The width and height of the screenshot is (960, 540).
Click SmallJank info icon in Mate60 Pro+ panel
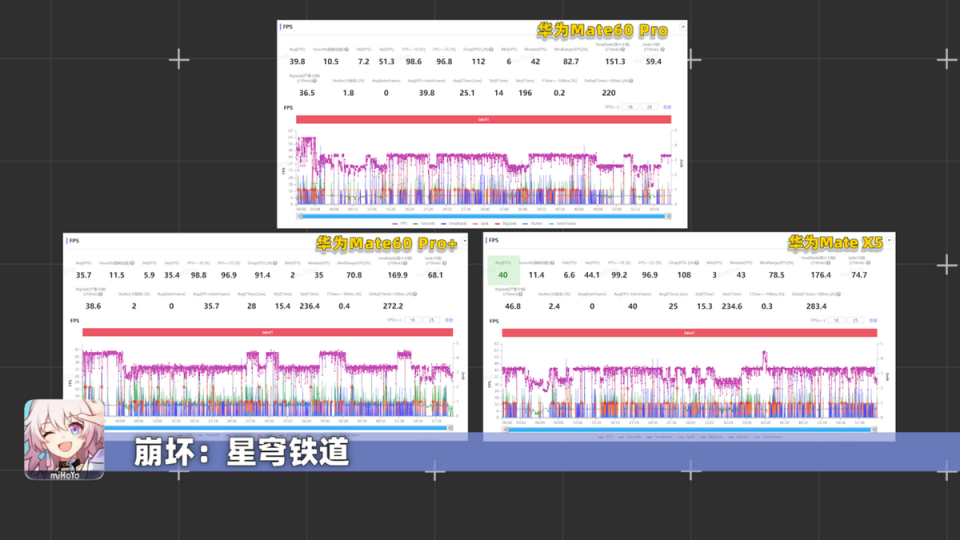click(405, 263)
